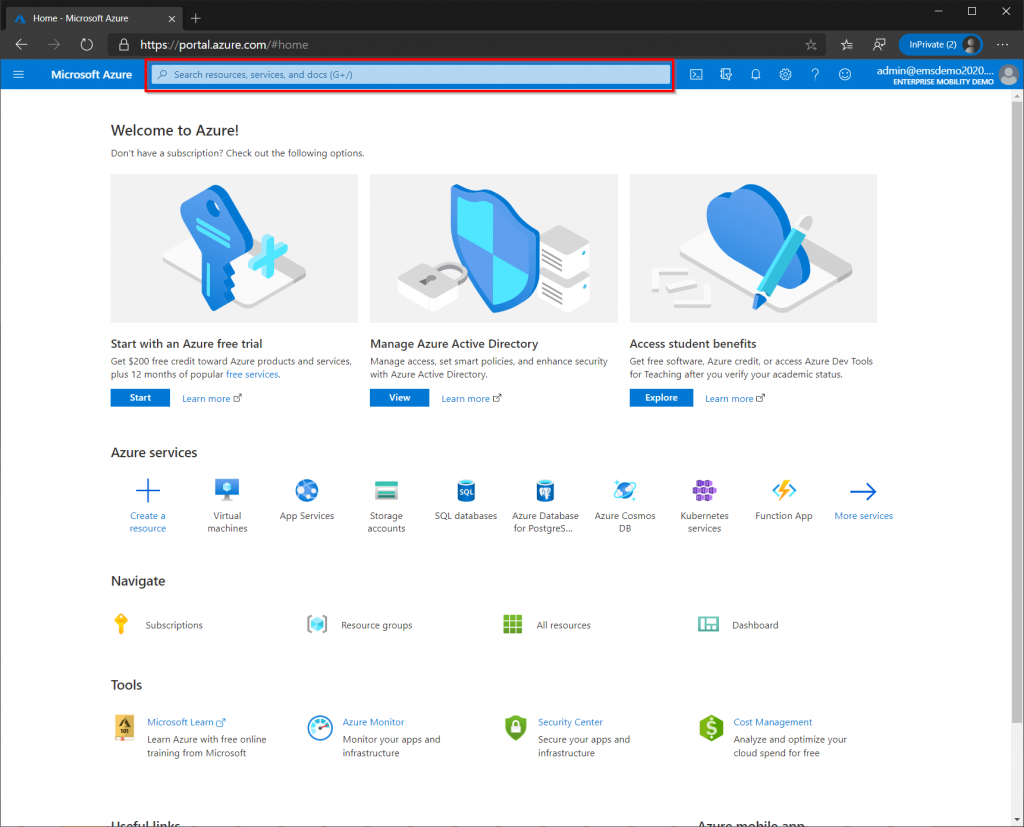Viewport: 1024px width, 827px height.
Task: Click the feedback smiley icon
Action: tap(845, 74)
